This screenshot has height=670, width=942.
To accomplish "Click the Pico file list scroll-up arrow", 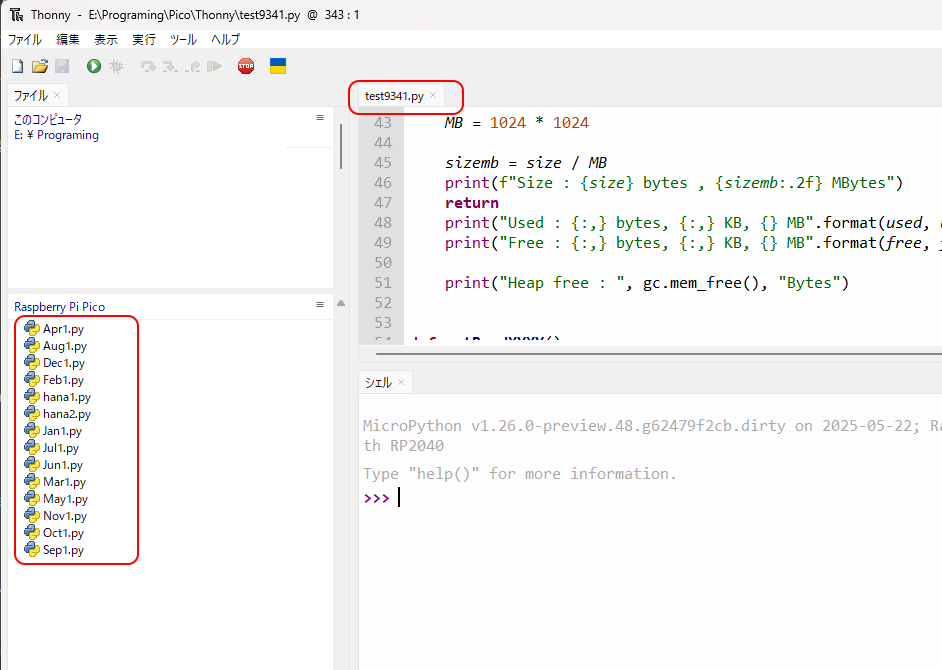I will pos(341,303).
